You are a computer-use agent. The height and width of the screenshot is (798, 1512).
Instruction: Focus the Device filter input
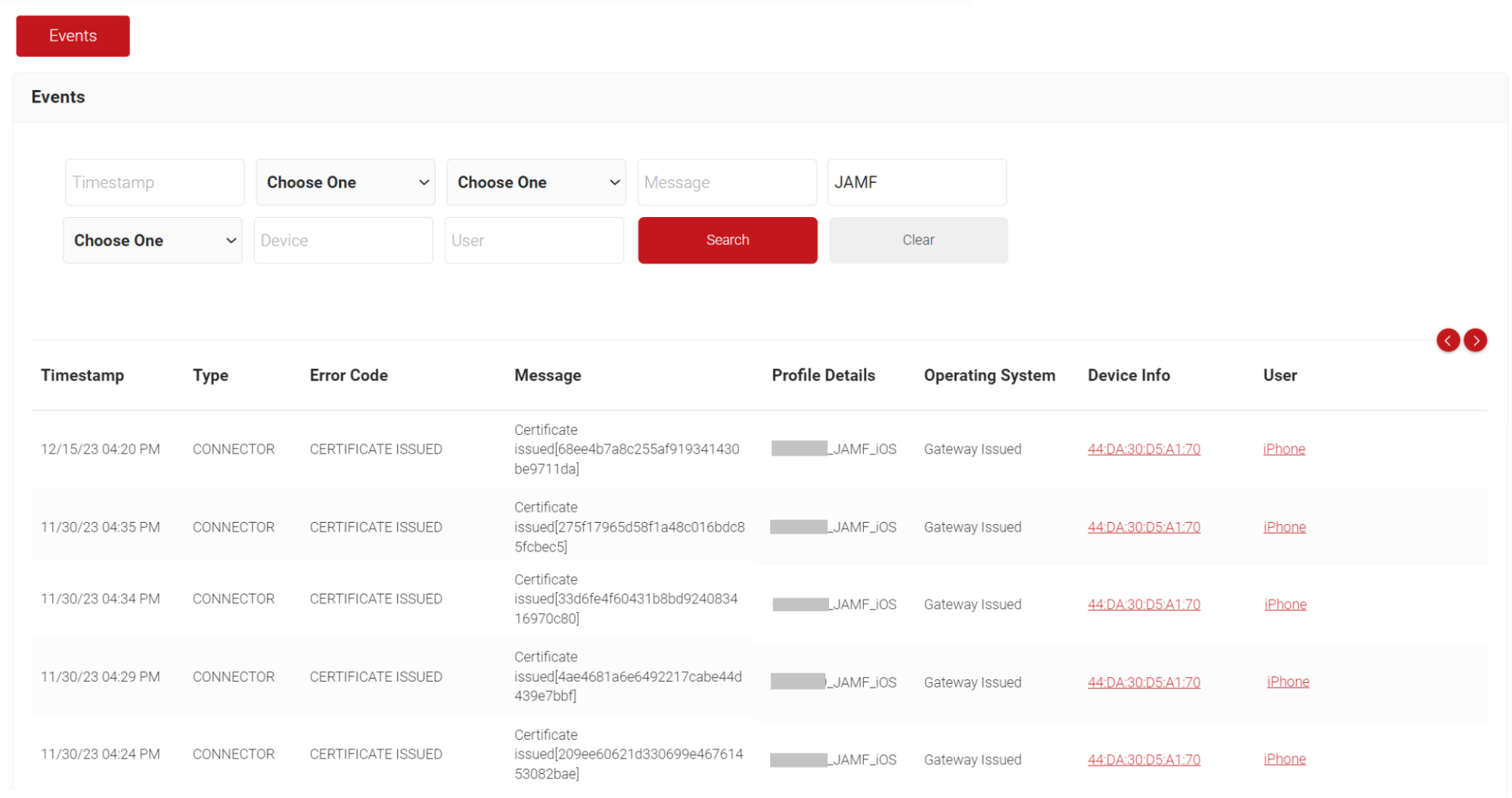[343, 241]
